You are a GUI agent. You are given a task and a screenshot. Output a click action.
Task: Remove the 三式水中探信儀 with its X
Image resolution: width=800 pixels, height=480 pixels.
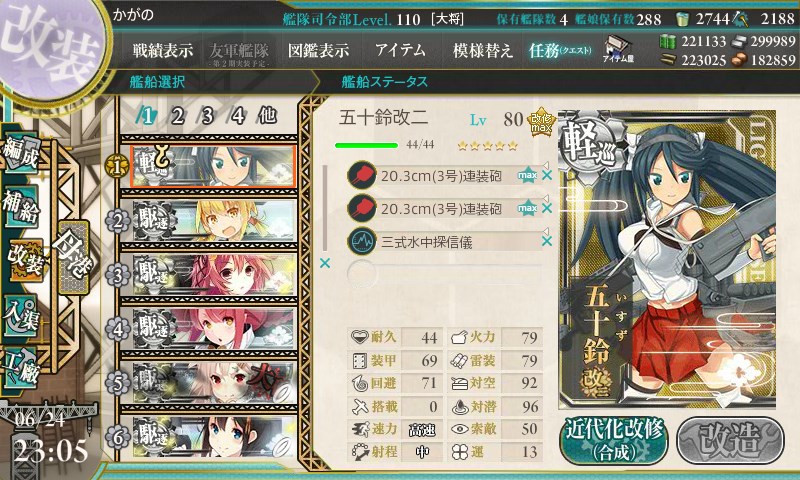pyautogui.click(x=547, y=241)
